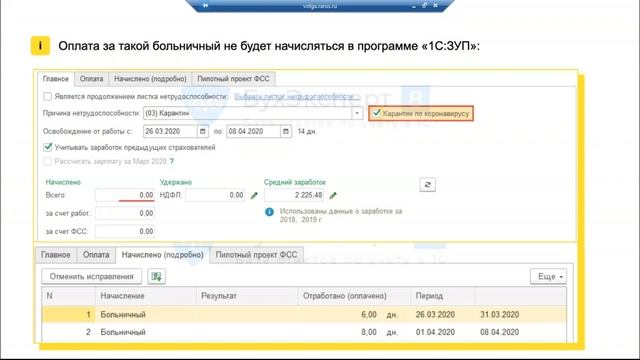Open upper Начислено (подробно) tab
Screen dimensions: 640x360
pos(150,79)
